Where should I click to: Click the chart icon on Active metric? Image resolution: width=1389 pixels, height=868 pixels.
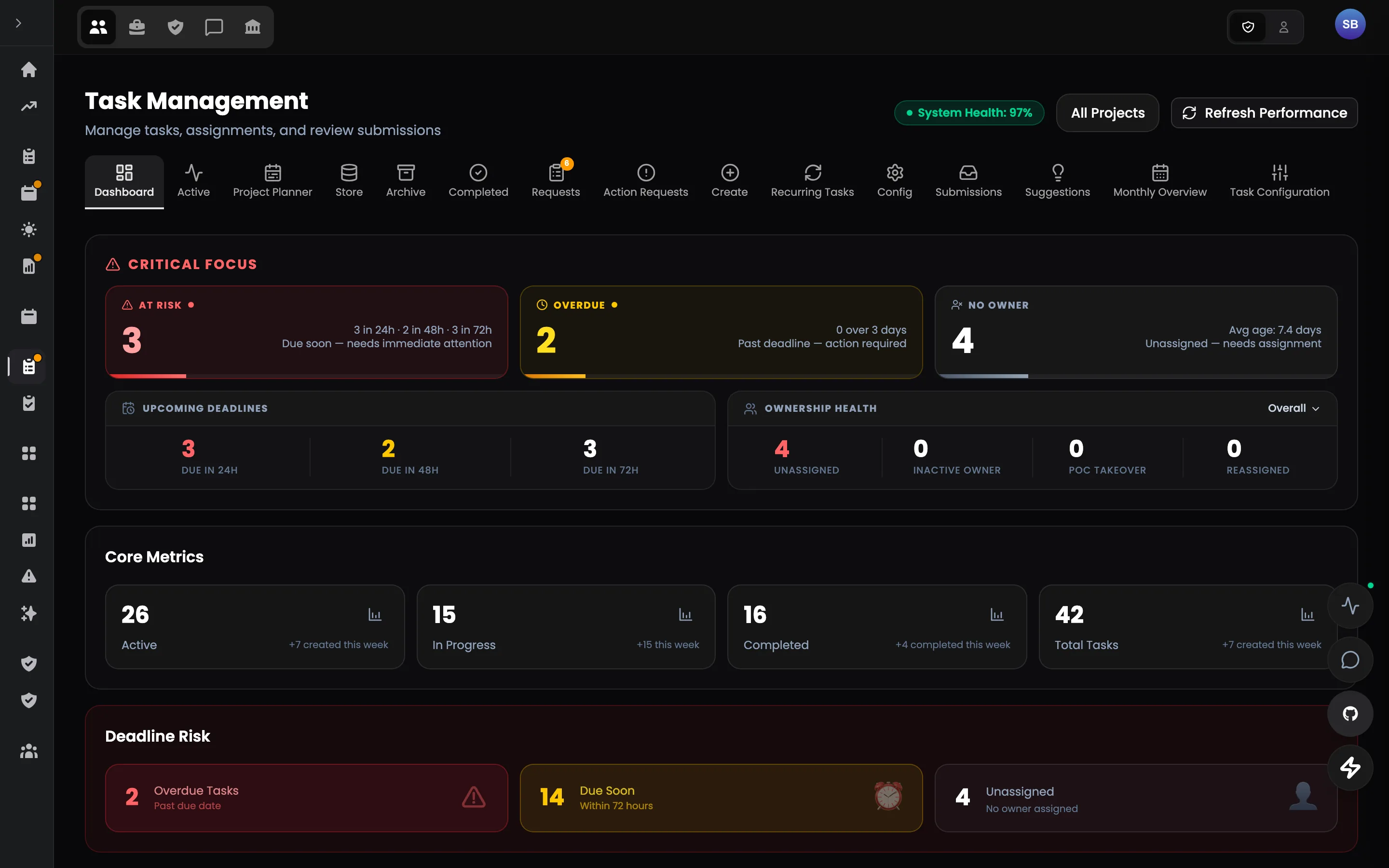[x=375, y=614]
